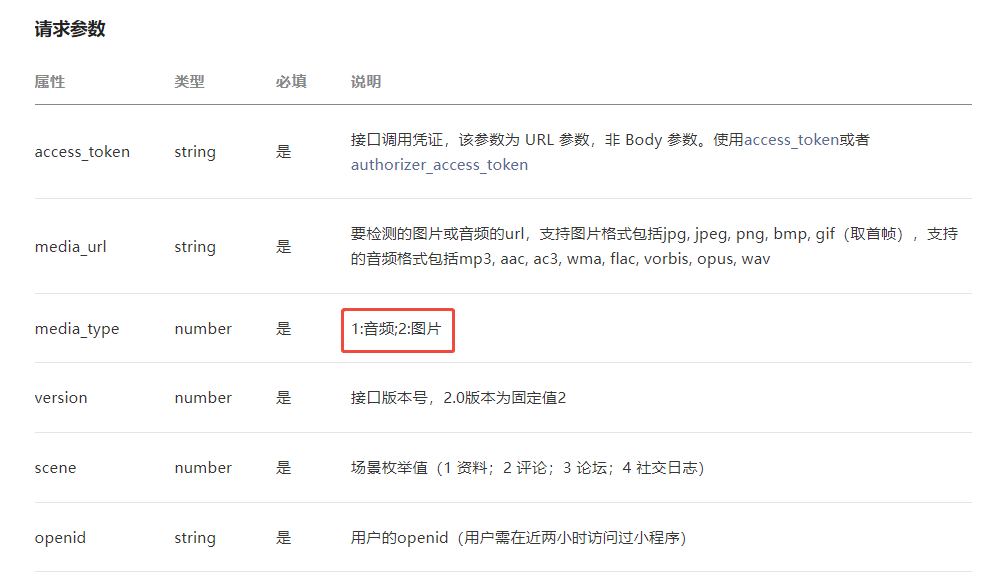Click the 是 value in media_url row
This screenshot has height=580, width=1001.
(x=283, y=246)
